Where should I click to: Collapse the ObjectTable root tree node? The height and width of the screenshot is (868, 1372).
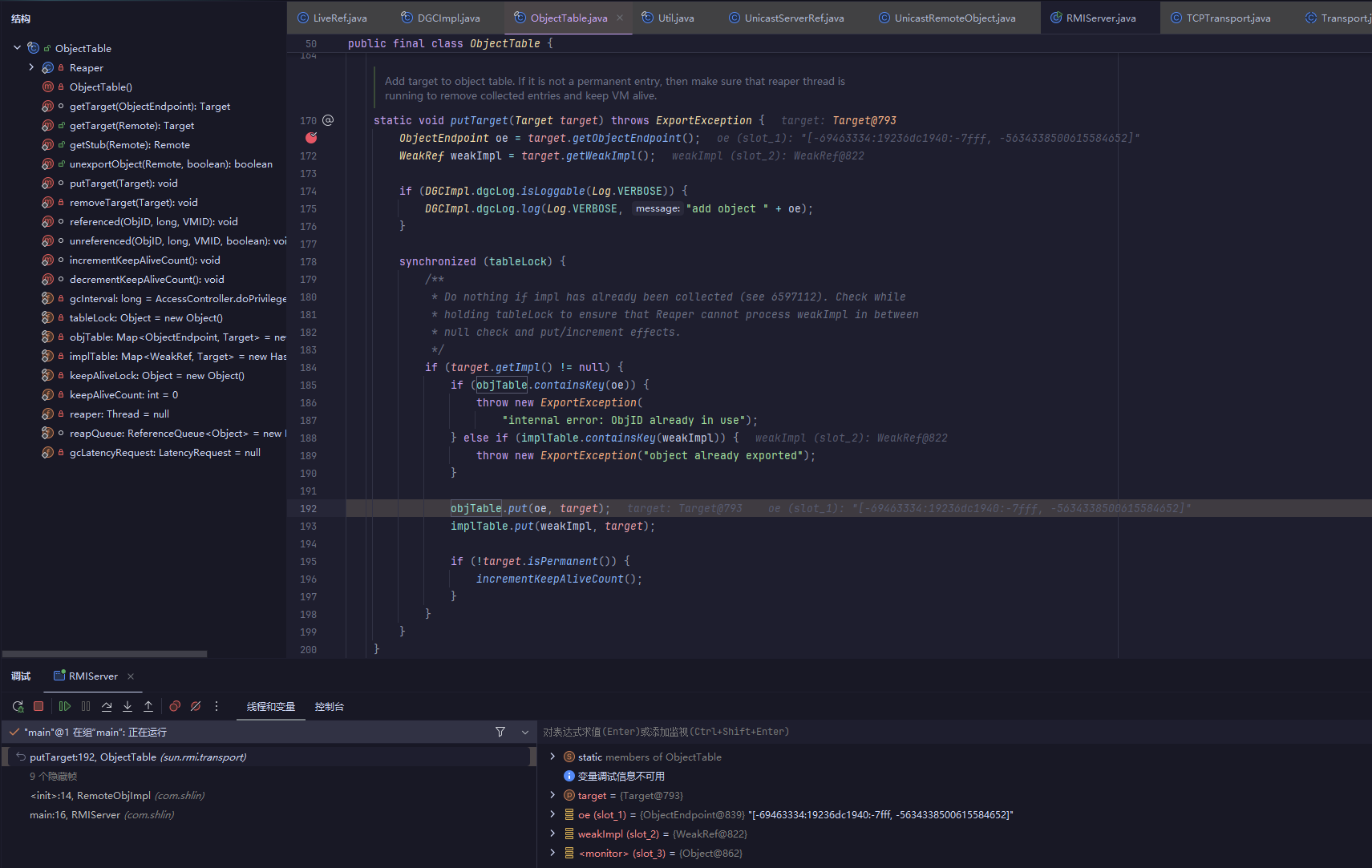point(17,48)
